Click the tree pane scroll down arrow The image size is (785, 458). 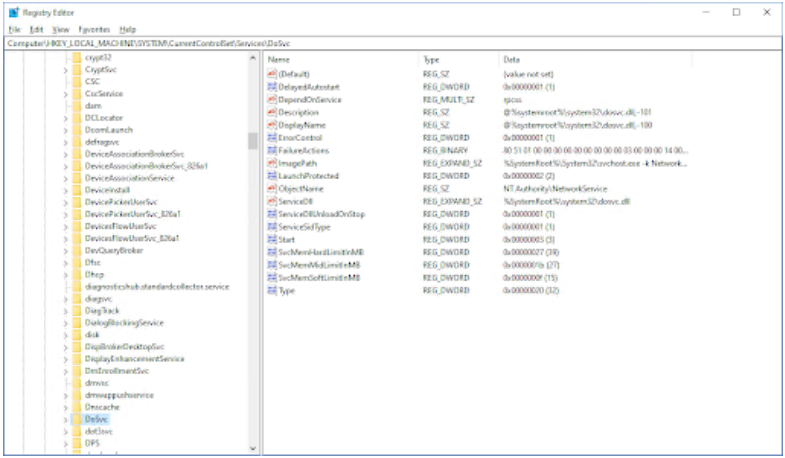click(x=252, y=448)
